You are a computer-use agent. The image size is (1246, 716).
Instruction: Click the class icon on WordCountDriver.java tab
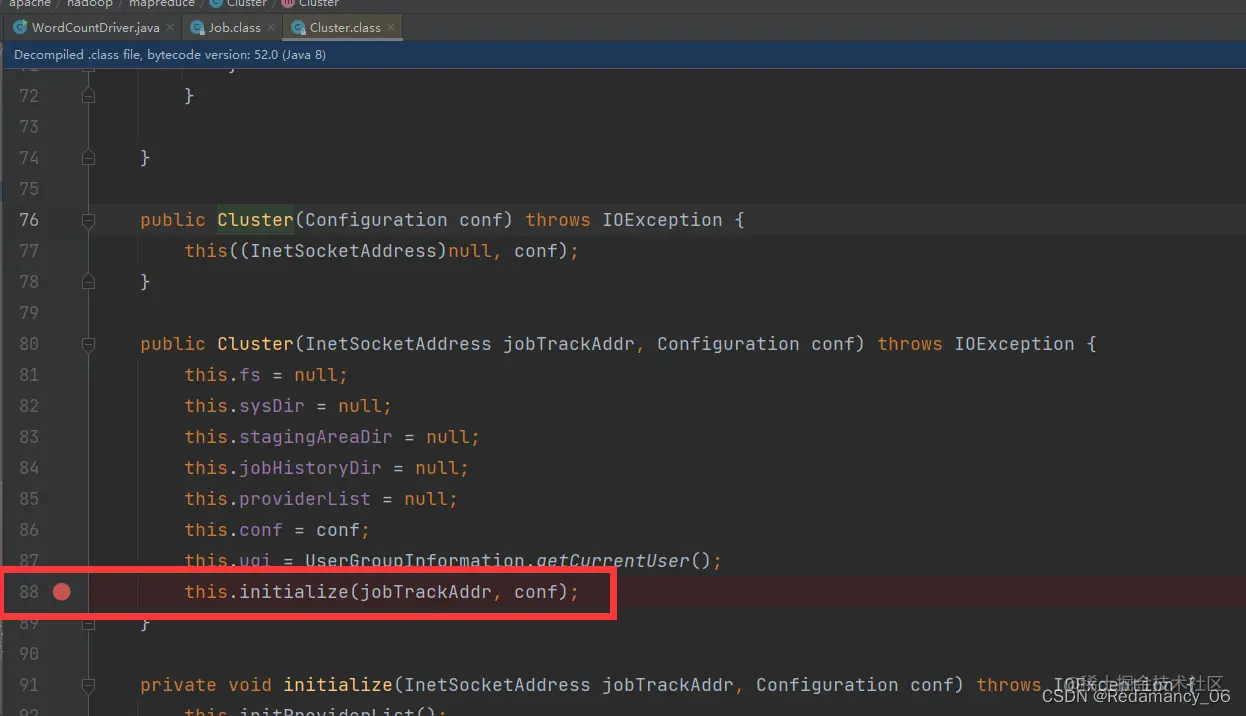pos(19,28)
